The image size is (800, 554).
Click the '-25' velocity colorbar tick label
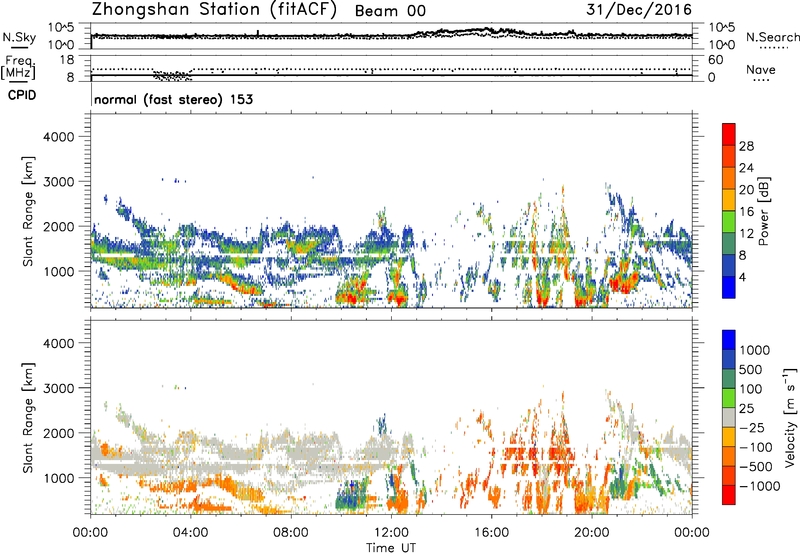click(x=752, y=427)
